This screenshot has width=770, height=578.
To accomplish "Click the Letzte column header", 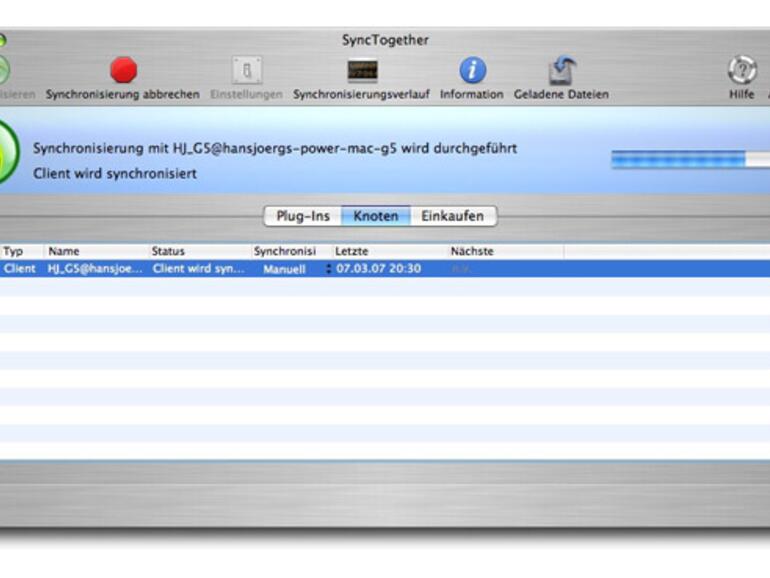I will 390,251.
